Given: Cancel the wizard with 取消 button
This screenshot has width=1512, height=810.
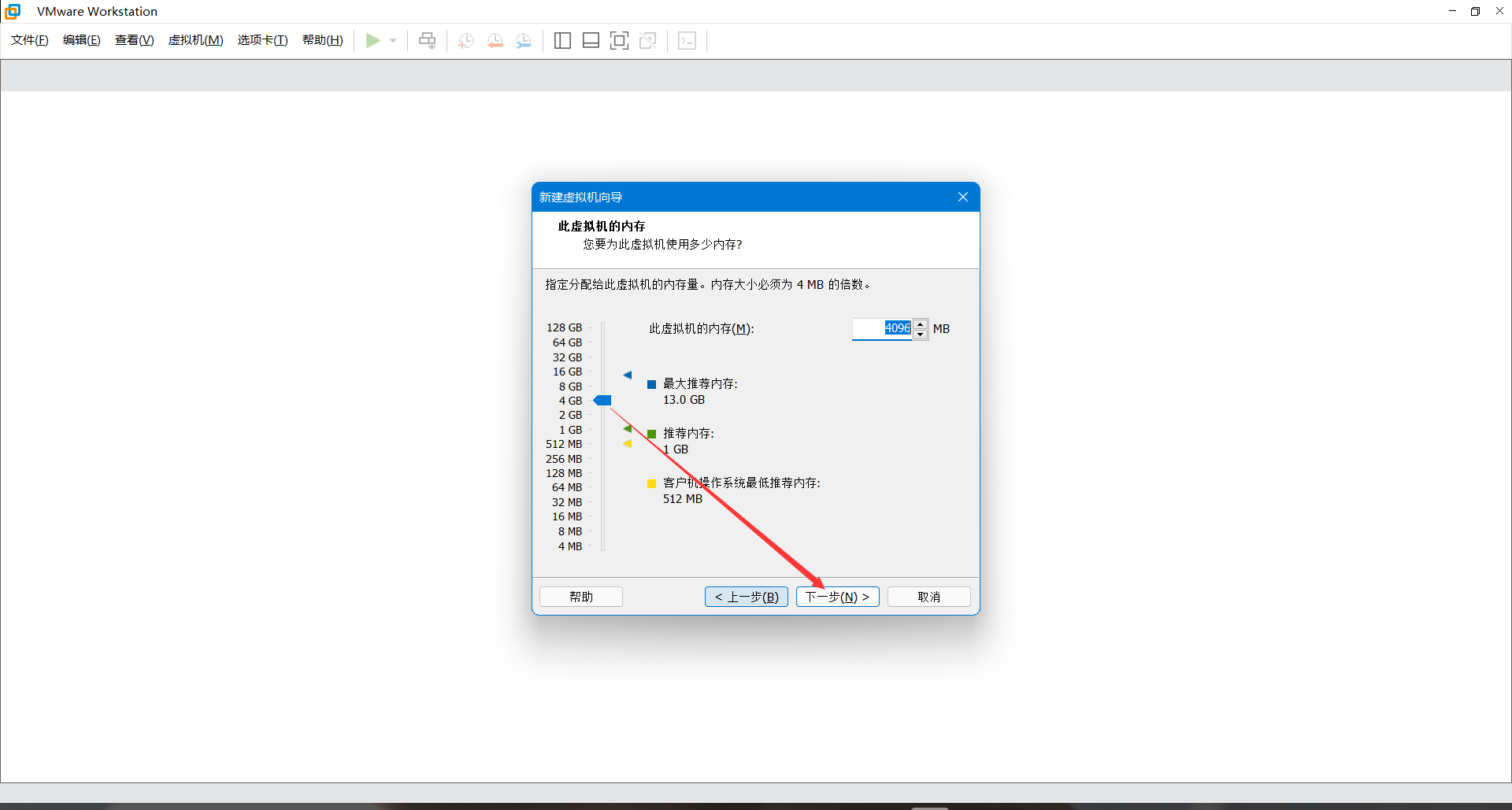Looking at the screenshot, I should (929, 597).
